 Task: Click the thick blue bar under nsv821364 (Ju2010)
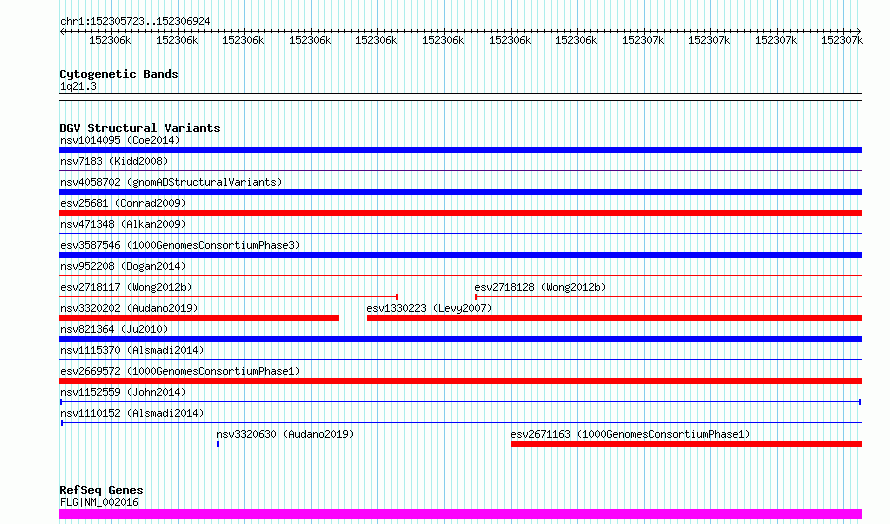point(460,339)
